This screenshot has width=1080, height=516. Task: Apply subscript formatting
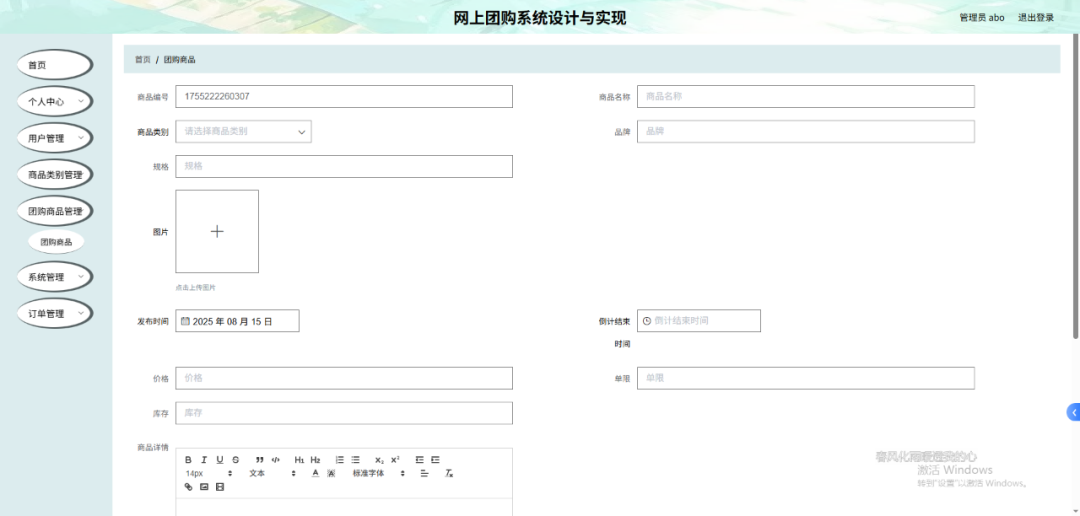click(380, 460)
